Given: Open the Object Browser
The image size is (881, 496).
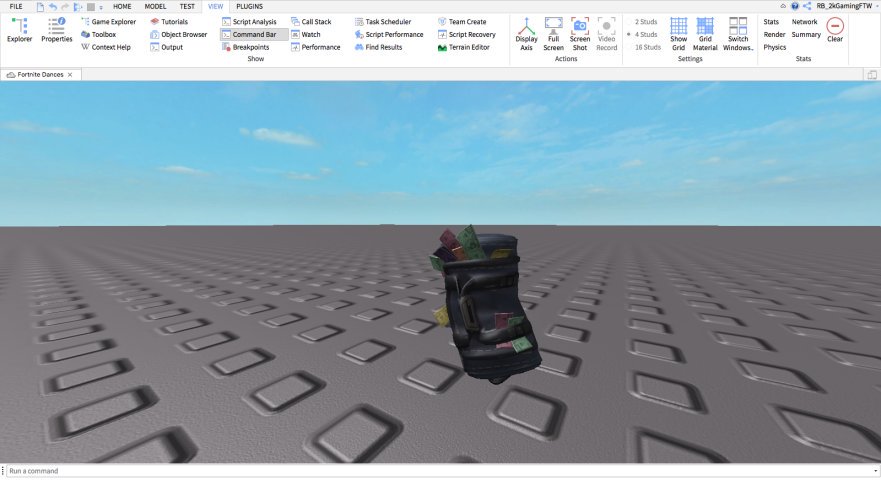Looking at the screenshot, I should click(x=179, y=34).
